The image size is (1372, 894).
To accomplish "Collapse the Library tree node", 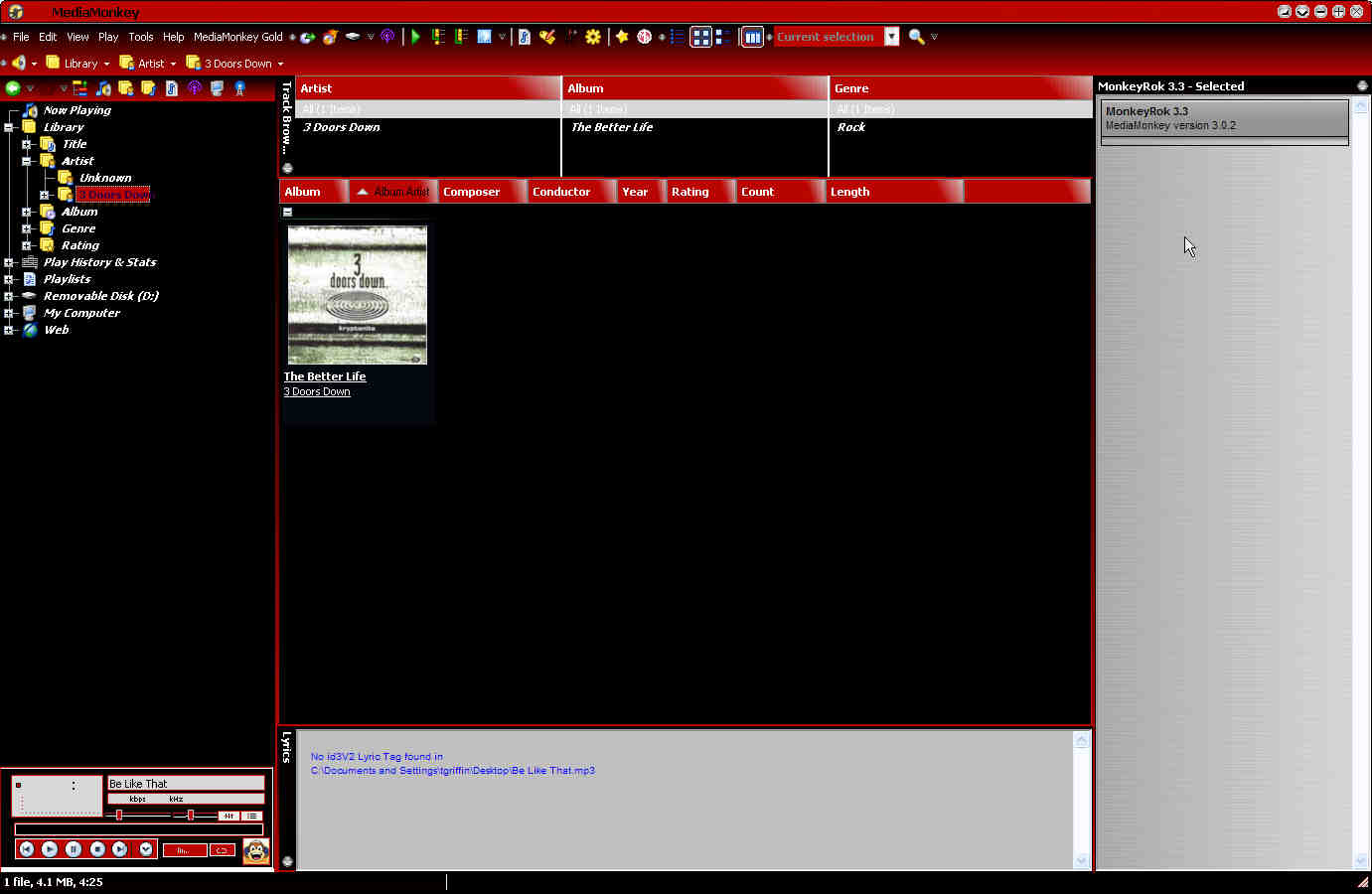I will tap(8, 127).
